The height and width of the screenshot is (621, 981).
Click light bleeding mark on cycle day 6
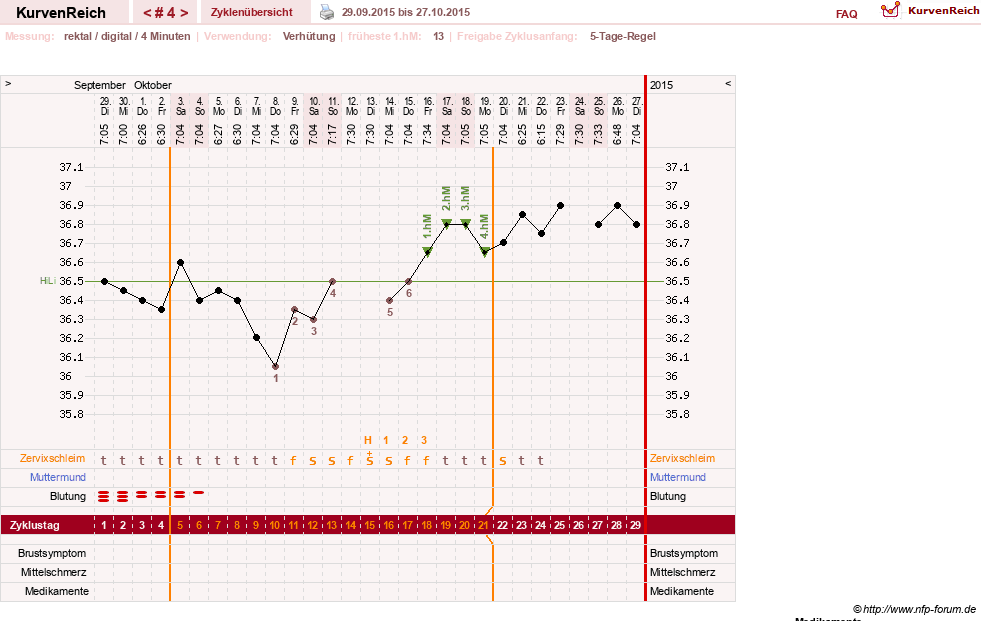point(199,493)
